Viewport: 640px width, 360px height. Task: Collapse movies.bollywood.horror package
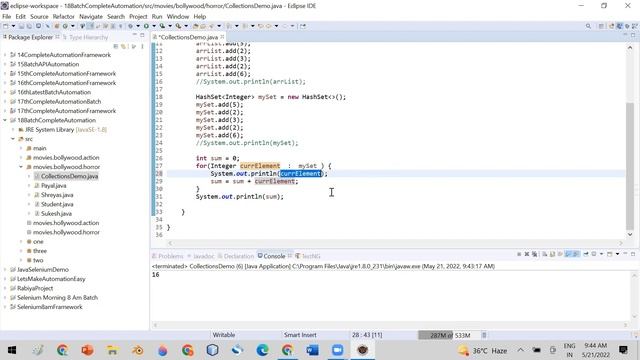21,167
